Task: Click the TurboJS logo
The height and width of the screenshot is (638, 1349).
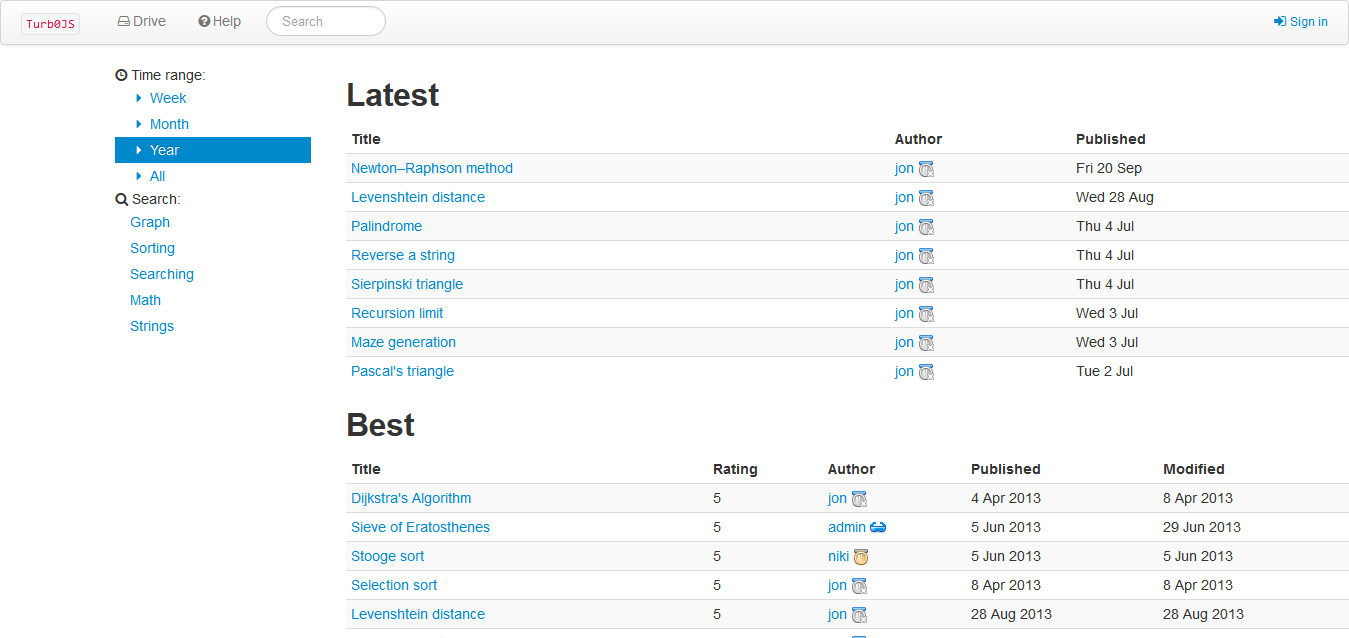Action: pyautogui.click(x=50, y=23)
